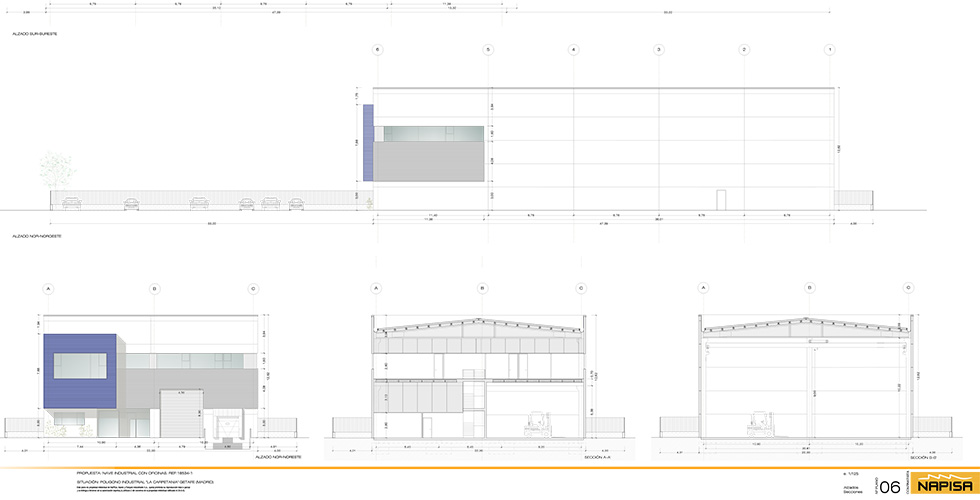
Task: Select the narrow blue strip on the top elevation
Action: pos(368,142)
